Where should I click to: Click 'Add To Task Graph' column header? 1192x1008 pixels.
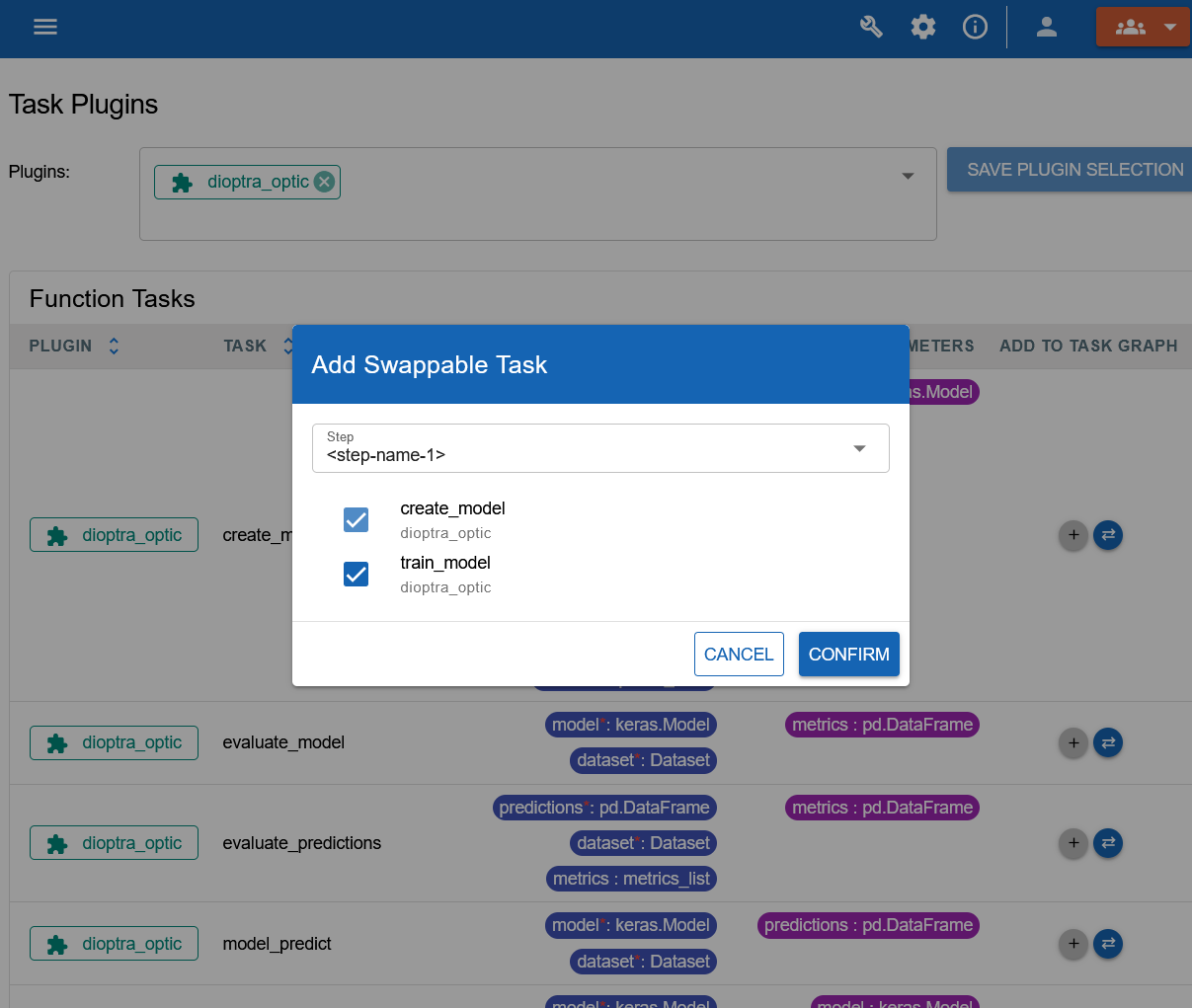pyautogui.click(x=1088, y=346)
